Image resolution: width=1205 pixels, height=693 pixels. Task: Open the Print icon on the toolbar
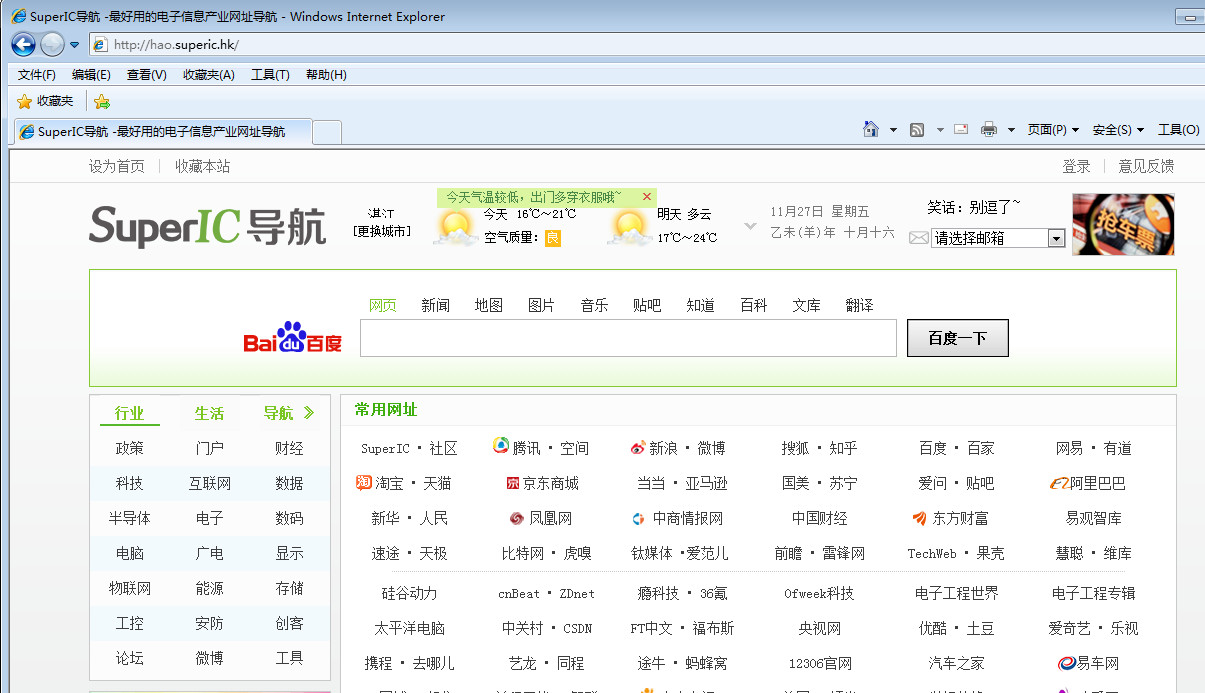pos(988,130)
